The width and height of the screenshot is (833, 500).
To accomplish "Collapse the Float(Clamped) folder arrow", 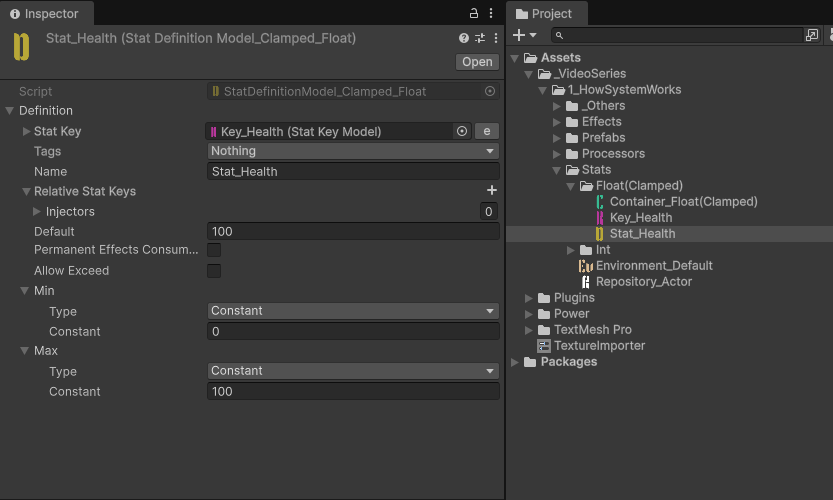I will coord(571,187).
